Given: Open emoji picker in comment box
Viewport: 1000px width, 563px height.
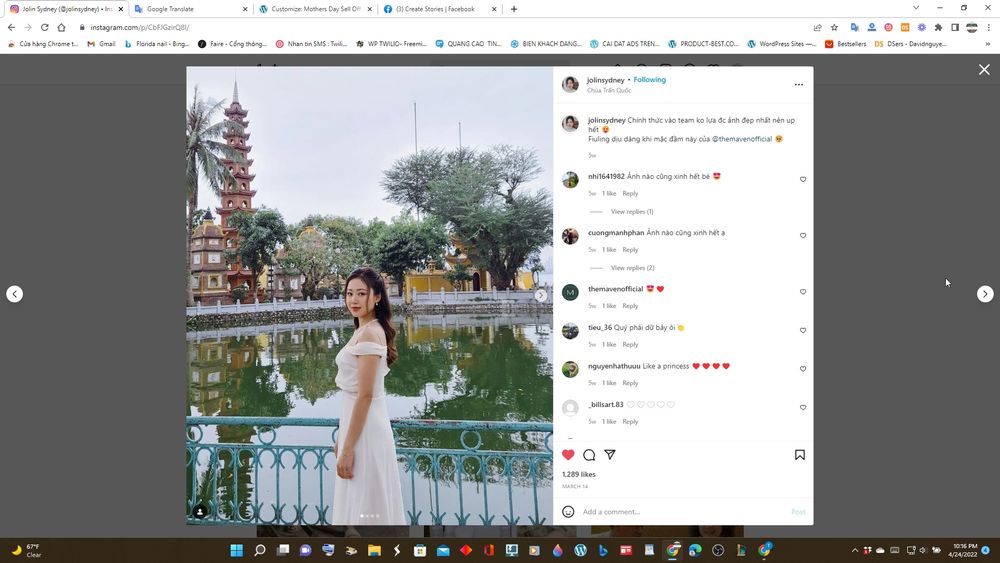Looking at the screenshot, I should (x=568, y=512).
